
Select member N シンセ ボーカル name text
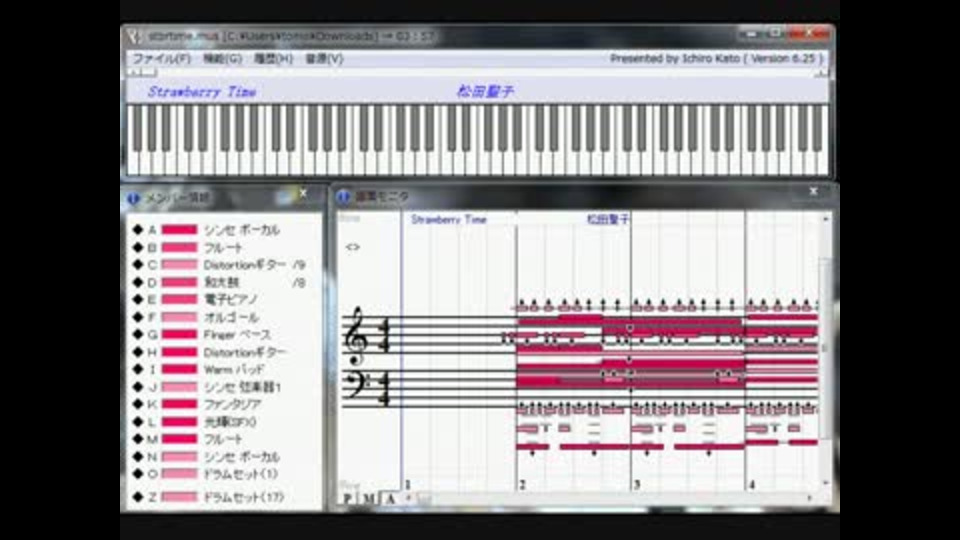pos(241,457)
